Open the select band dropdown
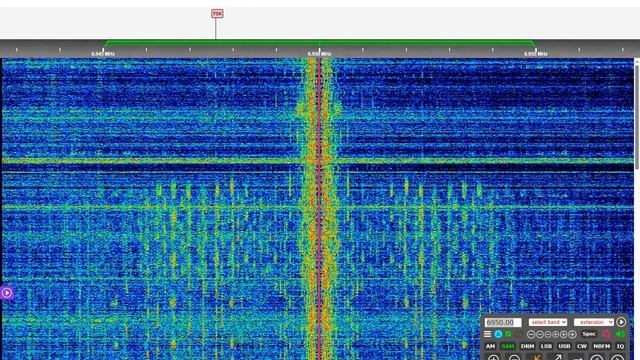The width and height of the screenshot is (640, 360). click(548, 322)
